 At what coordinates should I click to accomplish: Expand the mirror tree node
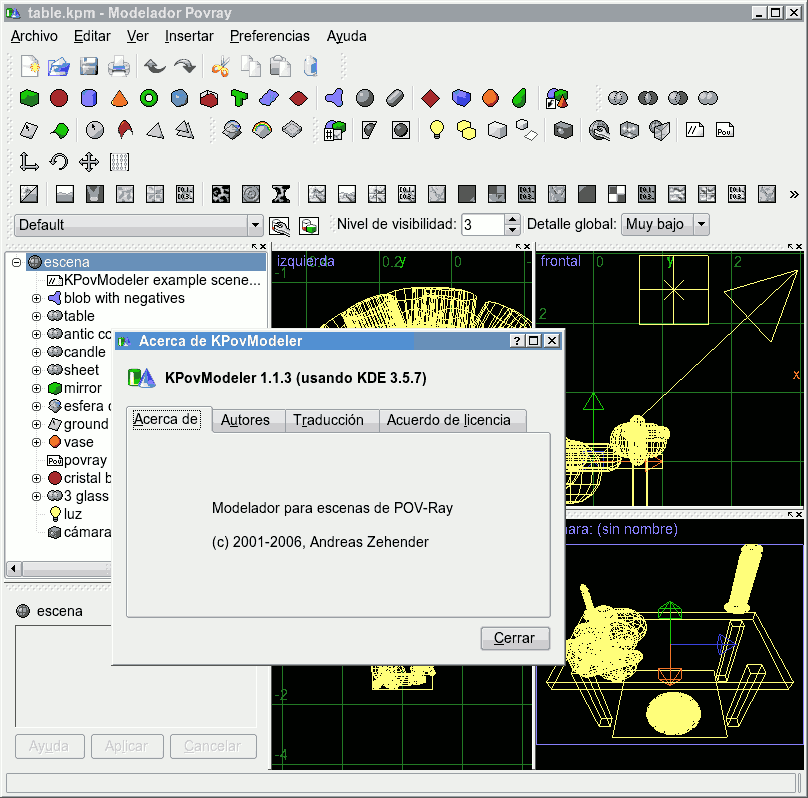[x=36, y=388]
